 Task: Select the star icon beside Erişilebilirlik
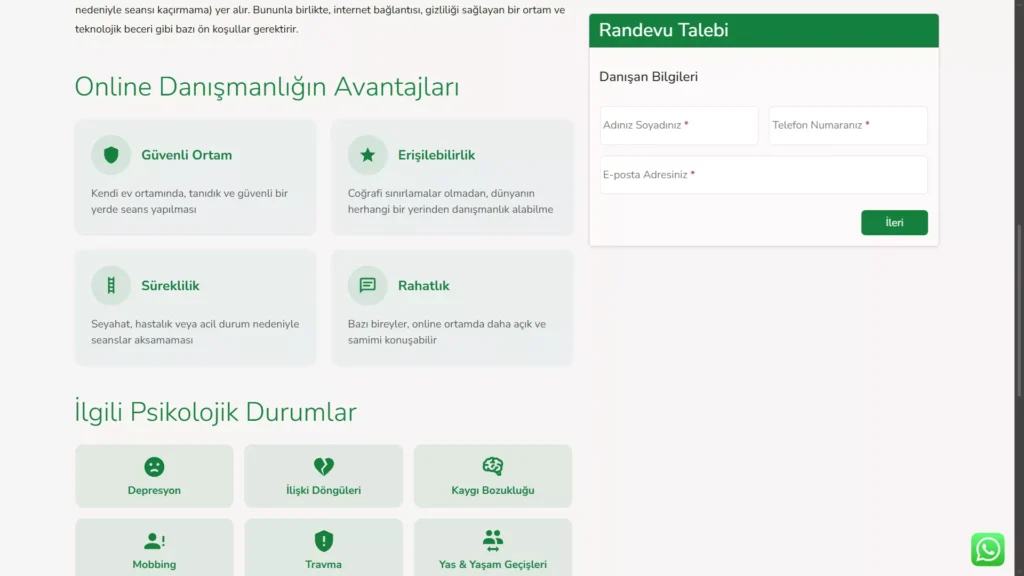coord(367,154)
